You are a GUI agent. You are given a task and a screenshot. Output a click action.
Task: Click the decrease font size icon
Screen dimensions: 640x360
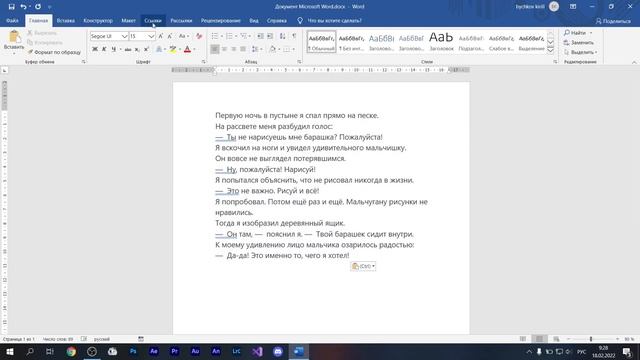tap(170, 36)
